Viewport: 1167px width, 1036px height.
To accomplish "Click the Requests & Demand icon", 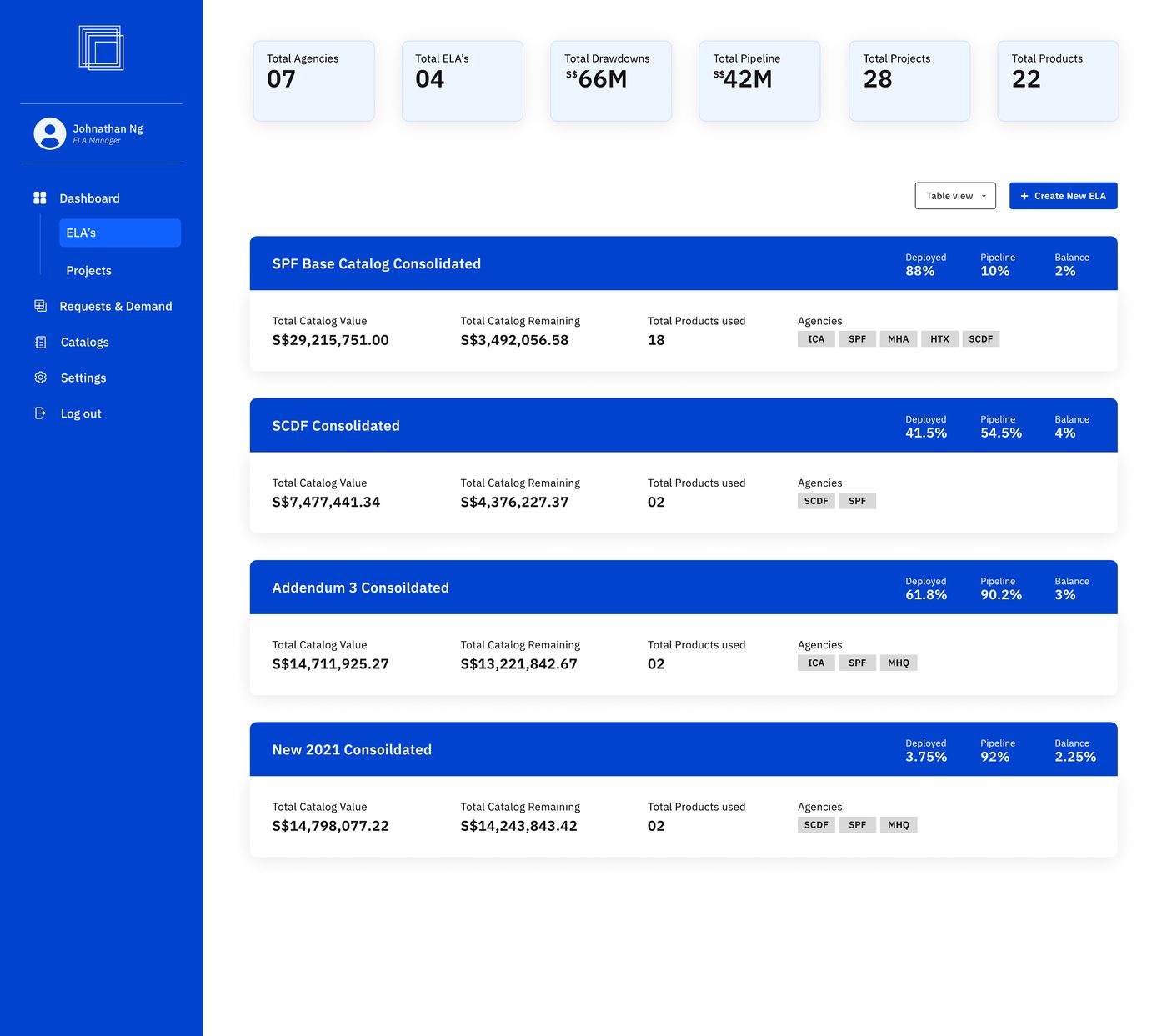I will pos(40,306).
